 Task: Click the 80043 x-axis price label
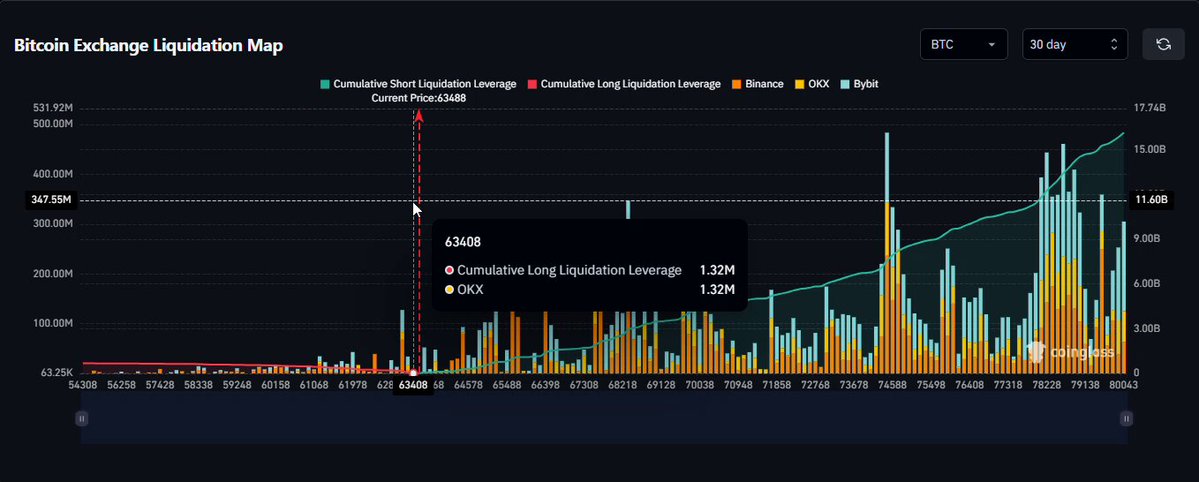pyautogui.click(x=1124, y=385)
